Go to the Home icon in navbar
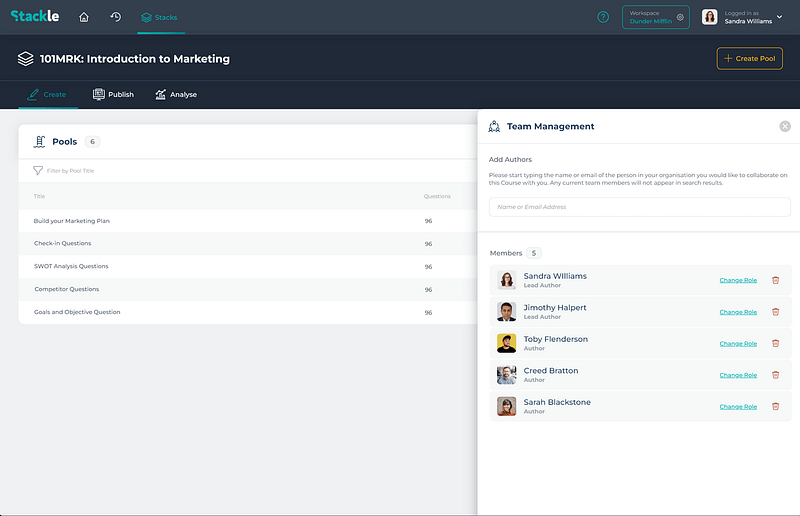800x516 pixels. [84, 17]
